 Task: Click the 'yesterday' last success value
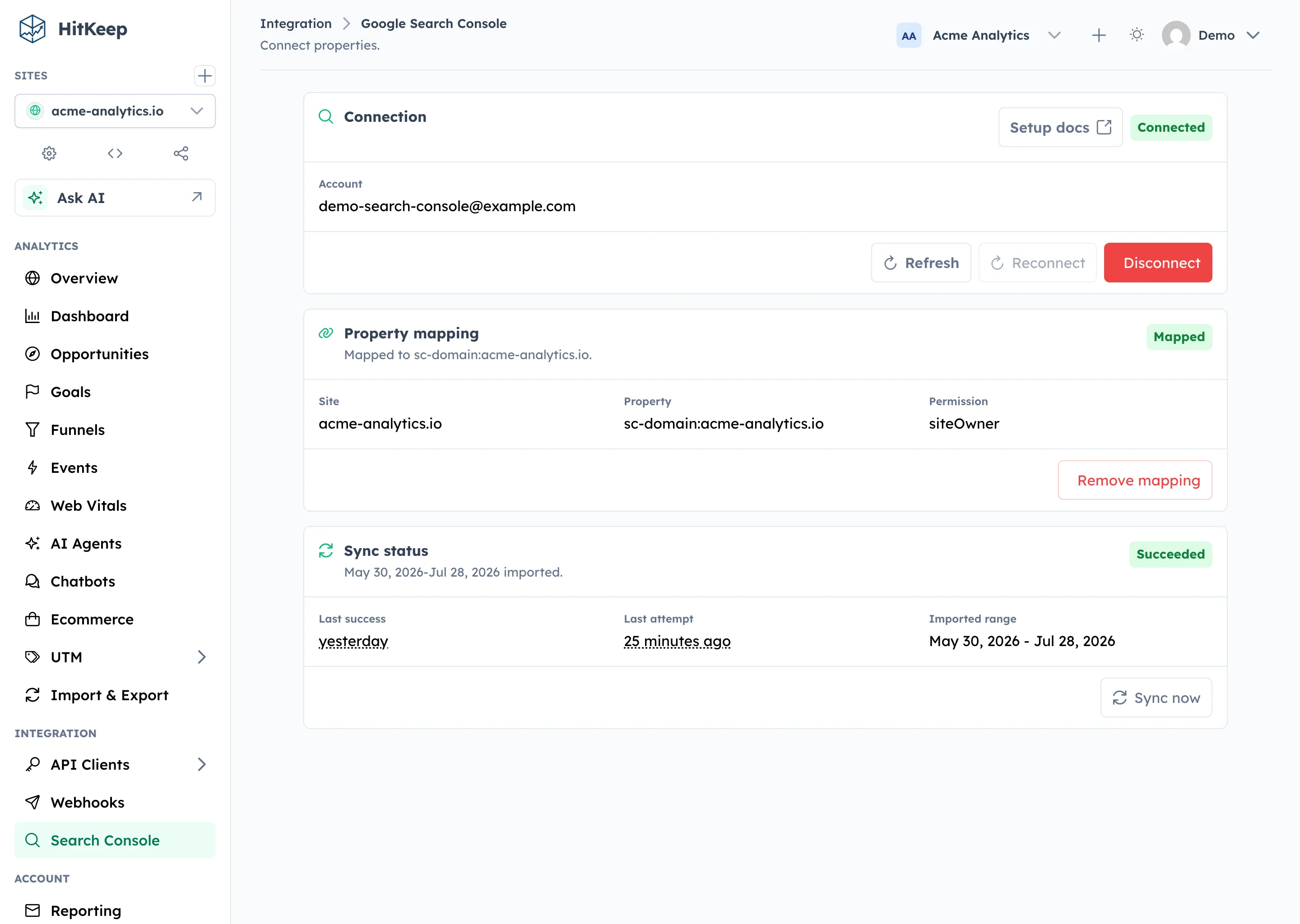point(353,641)
